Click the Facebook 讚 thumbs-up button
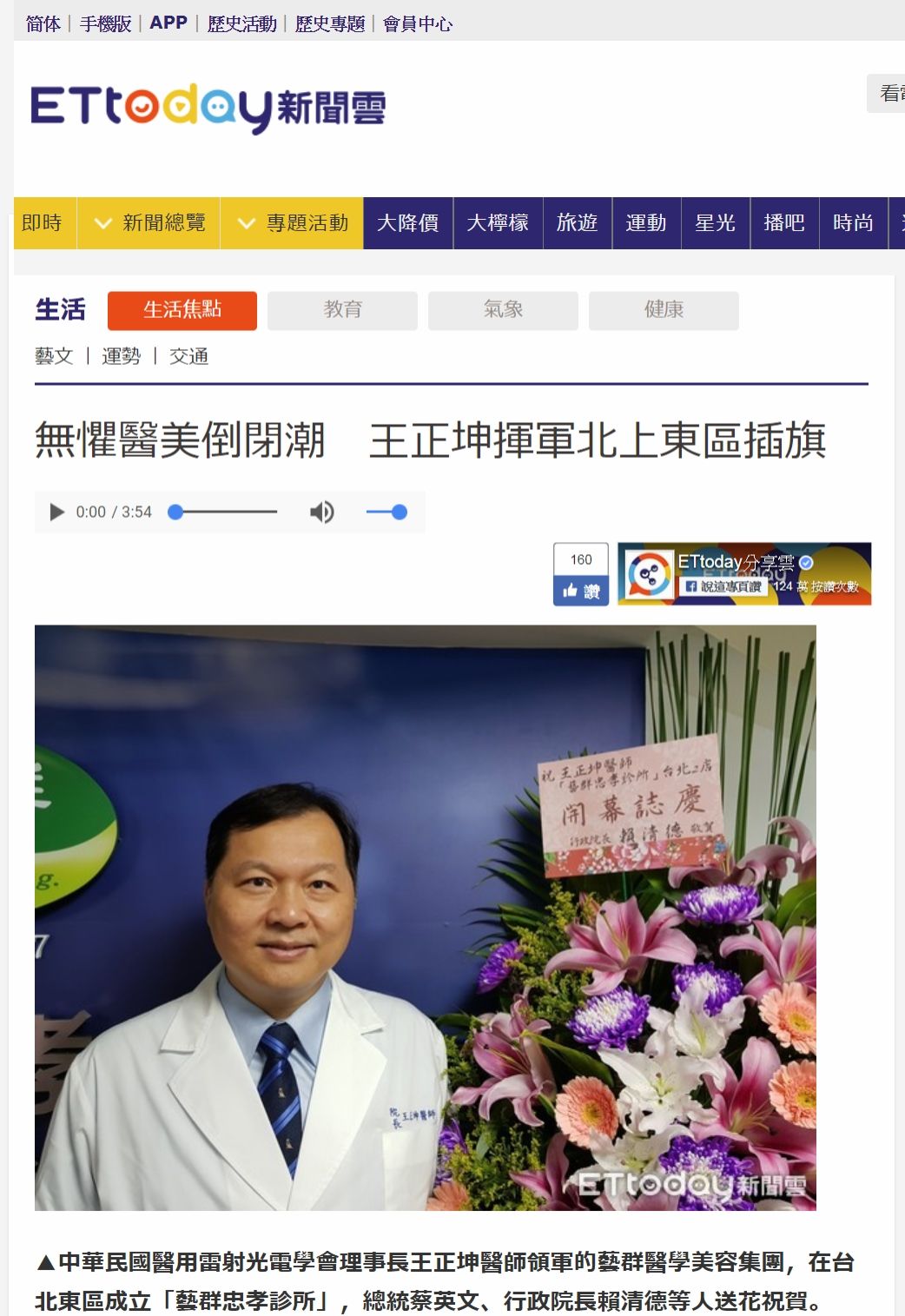This screenshot has width=905, height=1316. [x=581, y=591]
